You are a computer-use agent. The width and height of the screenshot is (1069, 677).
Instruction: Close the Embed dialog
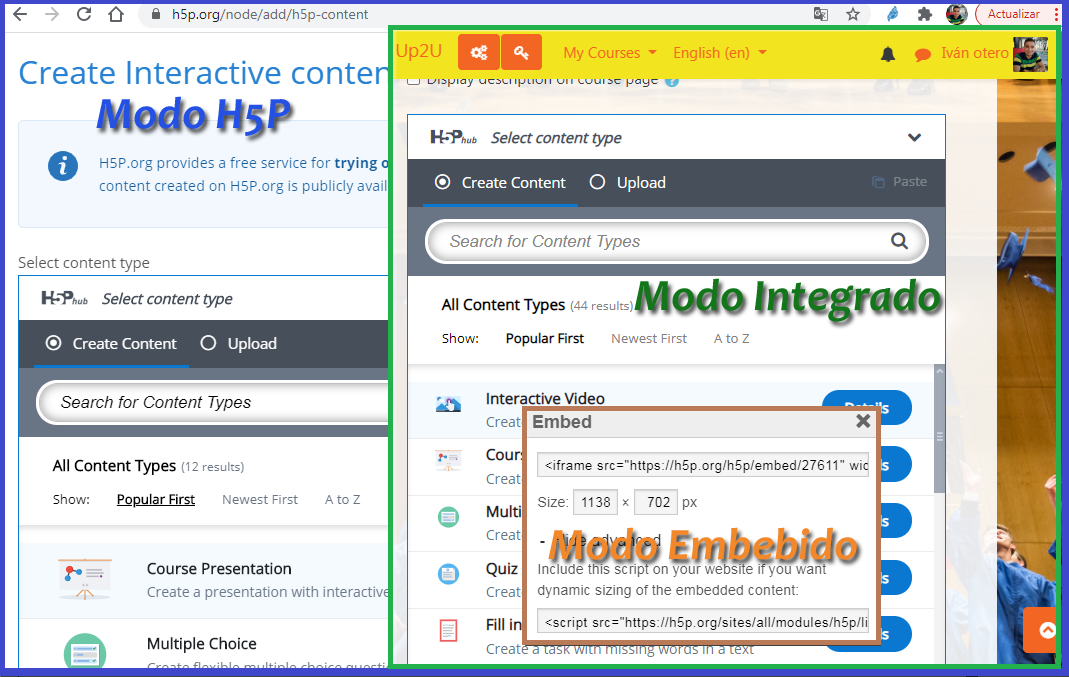point(862,422)
